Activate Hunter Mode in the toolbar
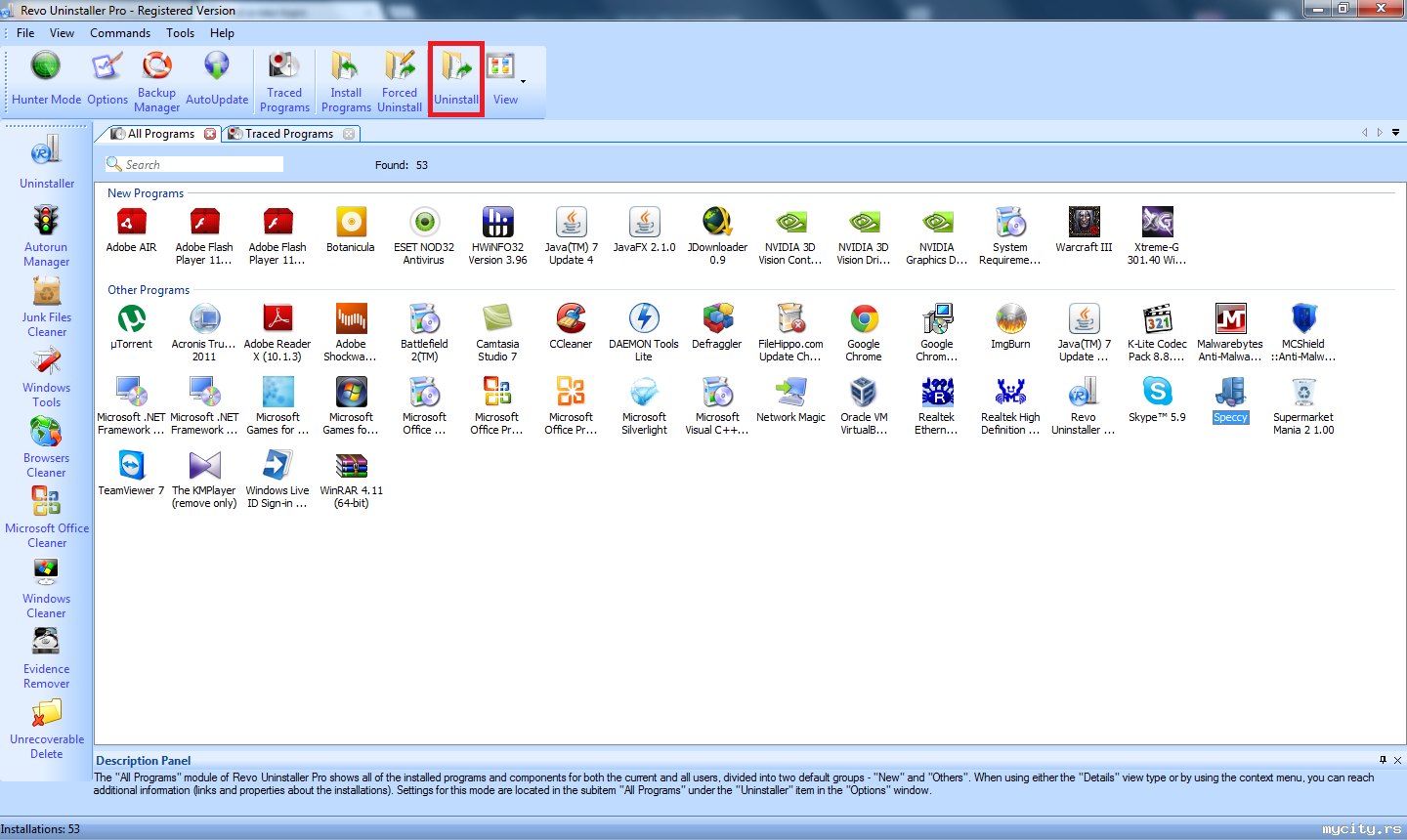 pos(46,79)
